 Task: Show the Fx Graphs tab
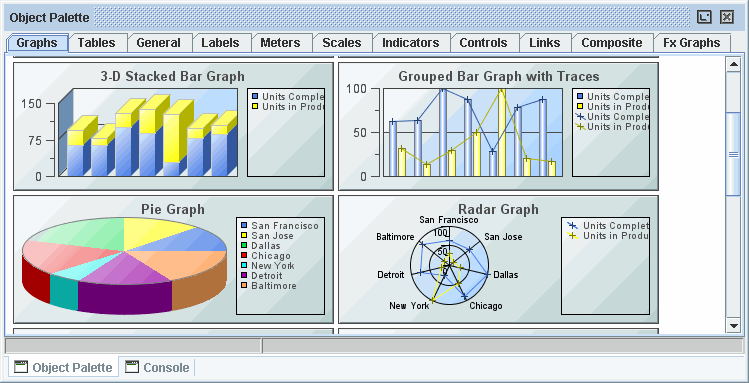click(692, 43)
